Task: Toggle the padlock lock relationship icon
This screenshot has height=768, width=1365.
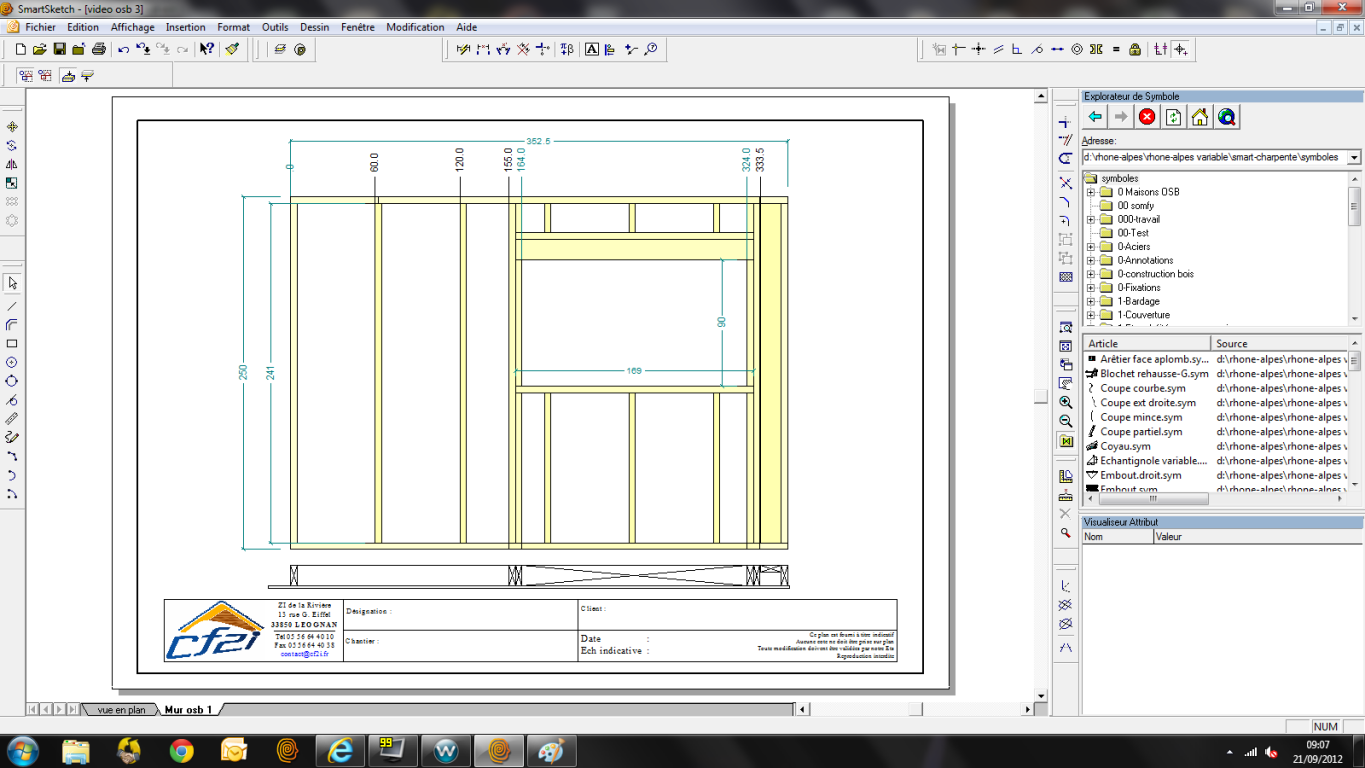Action: click(x=1135, y=49)
